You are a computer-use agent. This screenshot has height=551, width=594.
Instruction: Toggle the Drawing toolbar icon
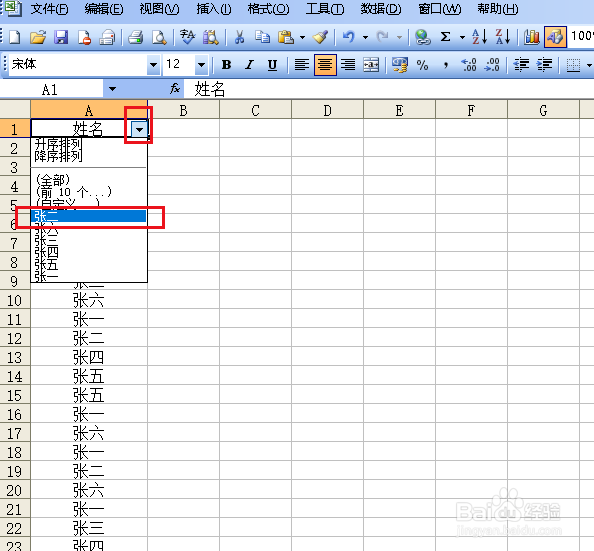click(555, 37)
